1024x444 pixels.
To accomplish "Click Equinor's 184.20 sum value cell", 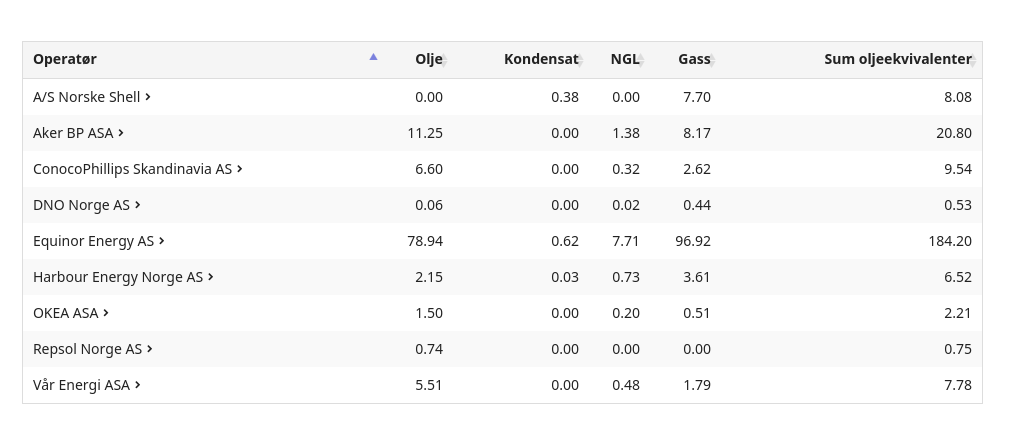I will pyautogui.click(x=950, y=241).
